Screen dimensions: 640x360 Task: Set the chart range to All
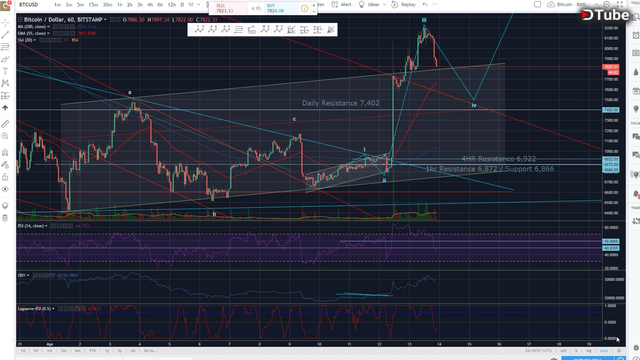click(x=133, y=351)
